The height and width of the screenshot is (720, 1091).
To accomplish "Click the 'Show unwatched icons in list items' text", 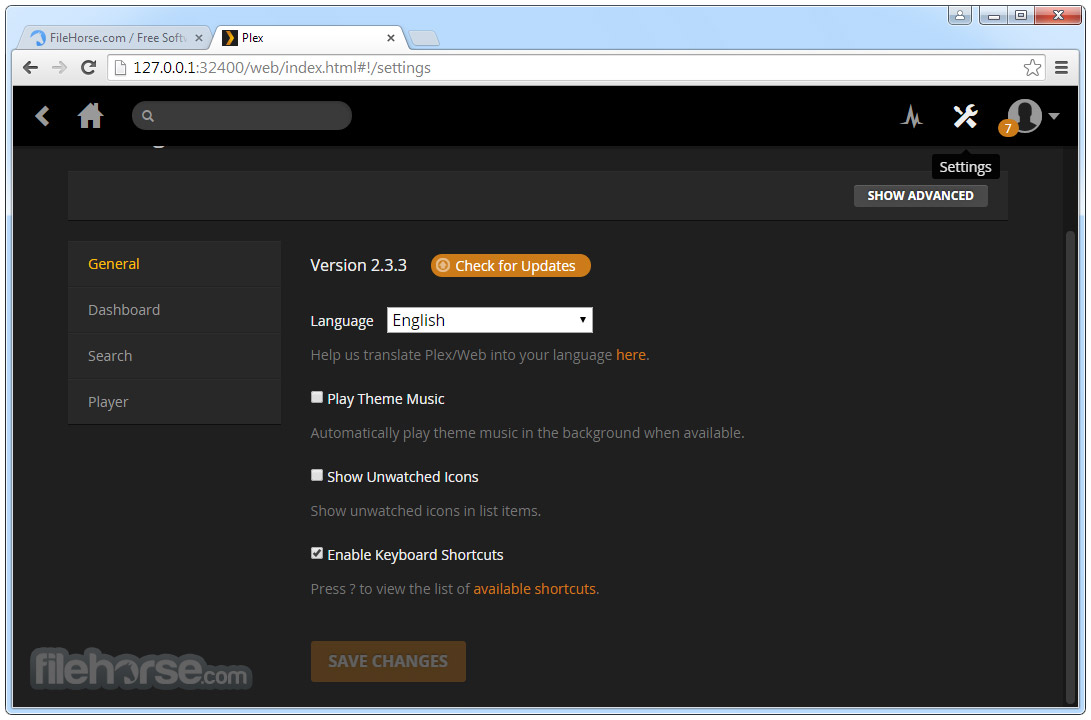I will point(425,511).
